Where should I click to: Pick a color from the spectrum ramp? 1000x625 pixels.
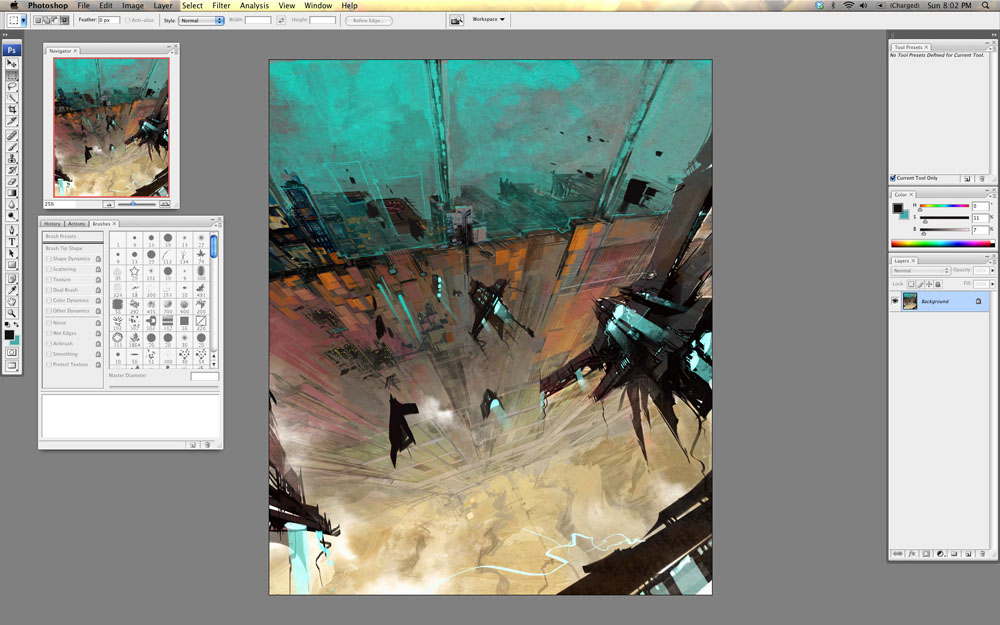click(x=943, y=244)
